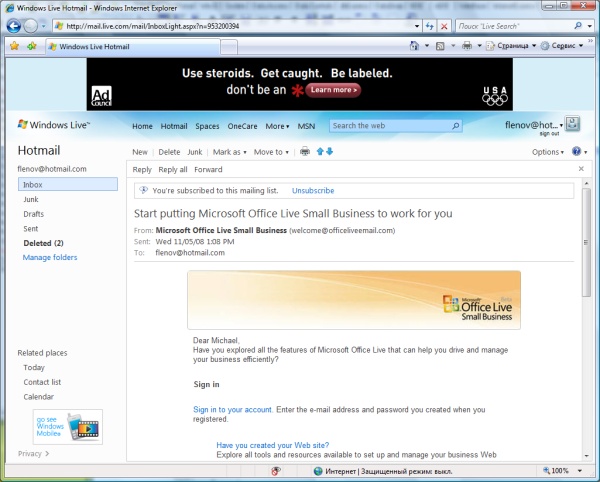Click Sign in to your account link
Image resolution: width=600 pixels, height=482 pixels.
233,410
